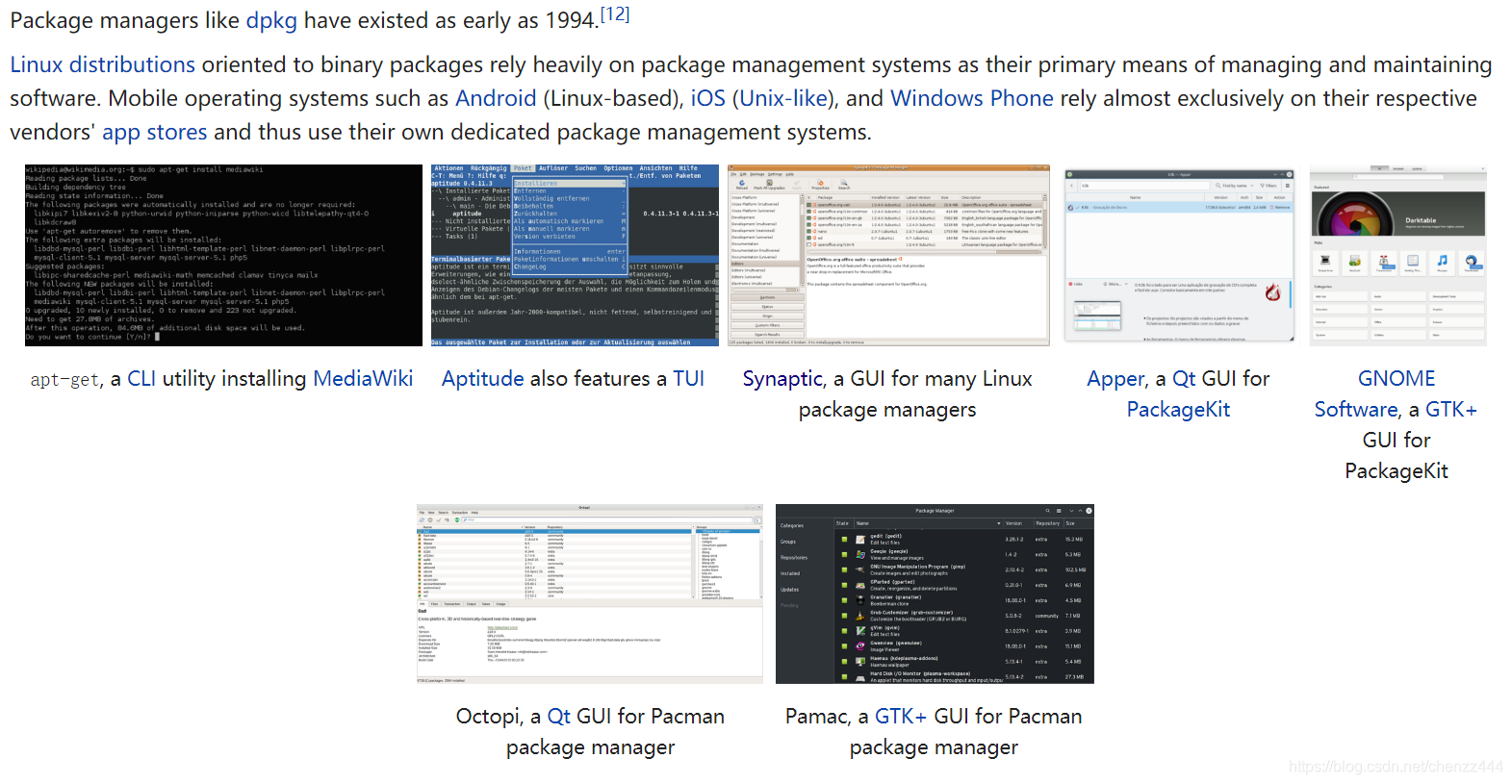1512x784 pixels.
Task: Open the dpkg link
Action: point(271,20)
